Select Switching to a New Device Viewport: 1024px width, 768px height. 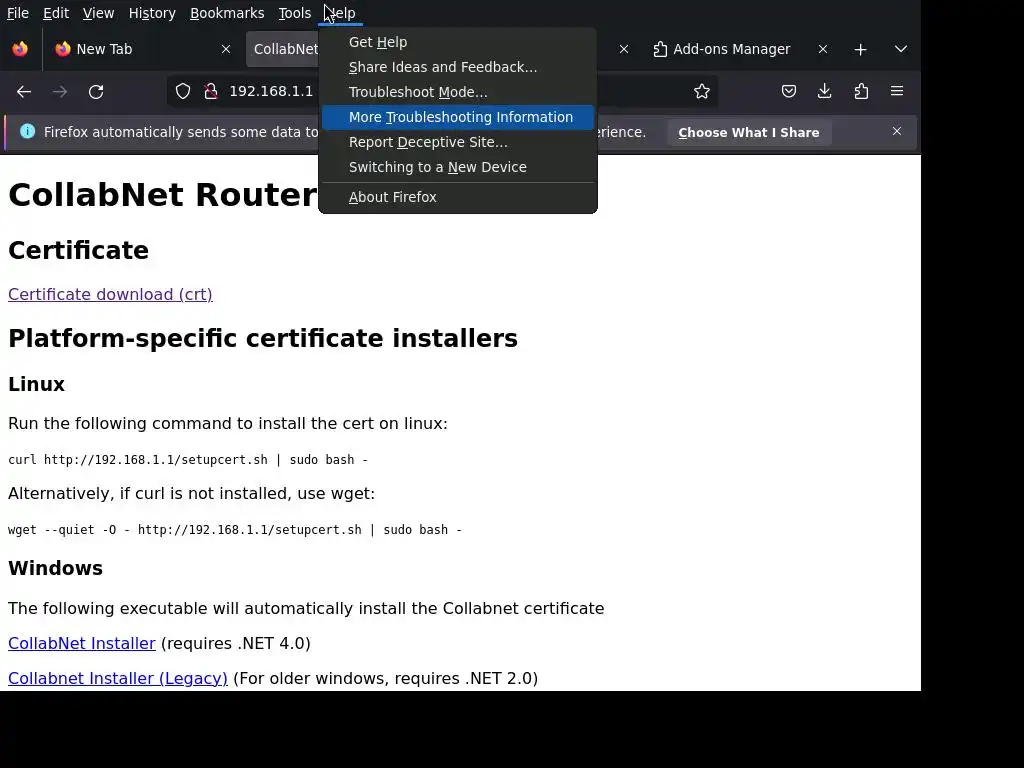point(458,167)
